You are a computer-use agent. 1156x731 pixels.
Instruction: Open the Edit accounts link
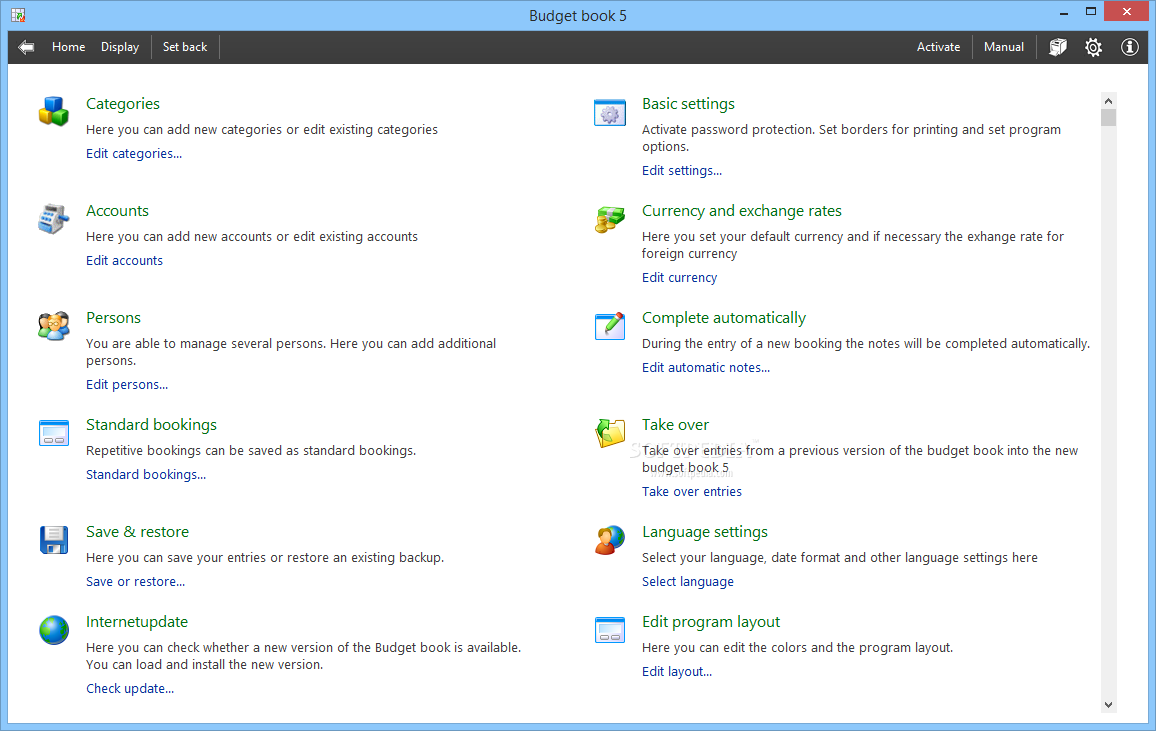[125, 260]
